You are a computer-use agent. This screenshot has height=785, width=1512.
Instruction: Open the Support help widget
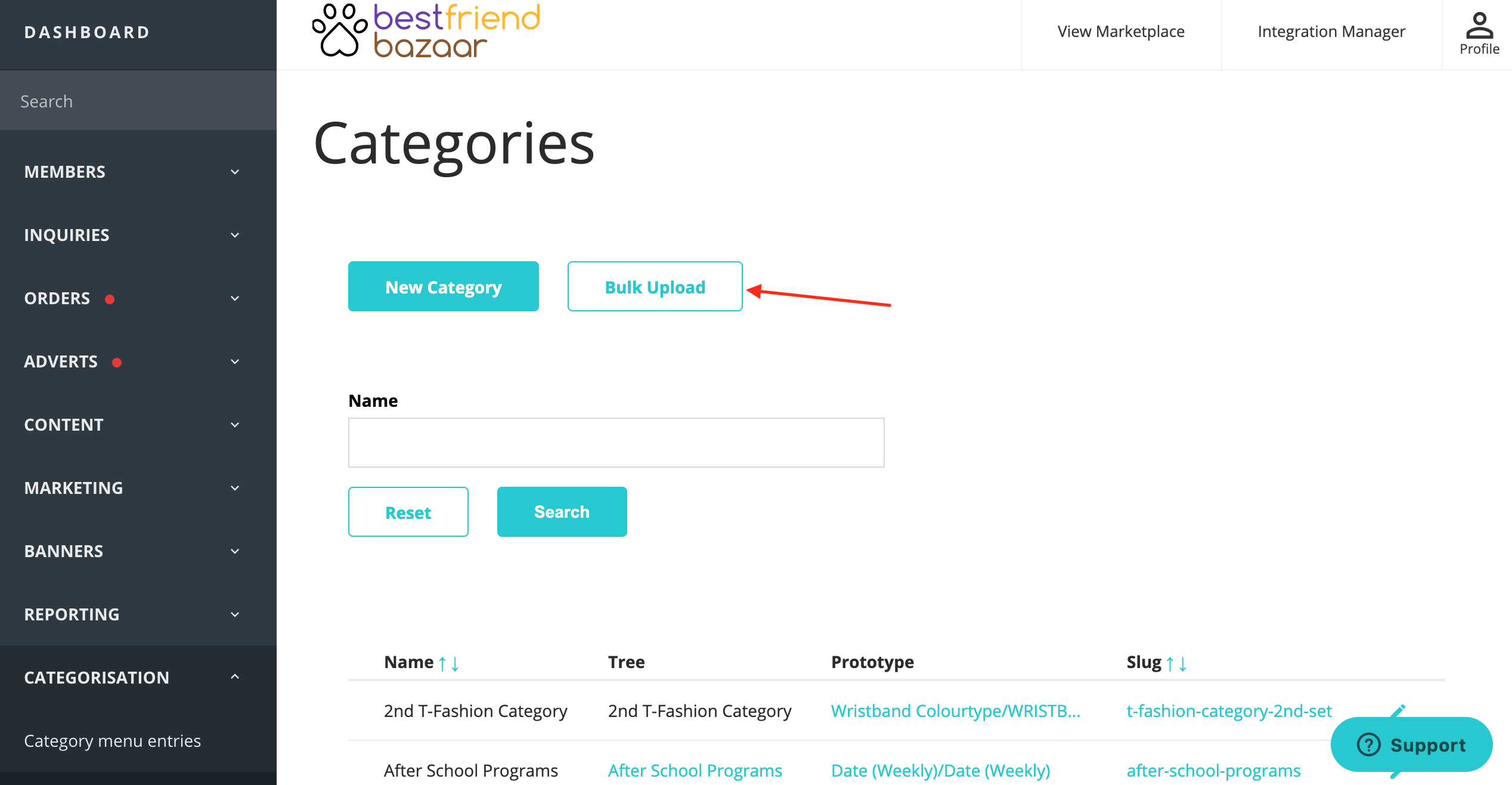coord(1411,744)
